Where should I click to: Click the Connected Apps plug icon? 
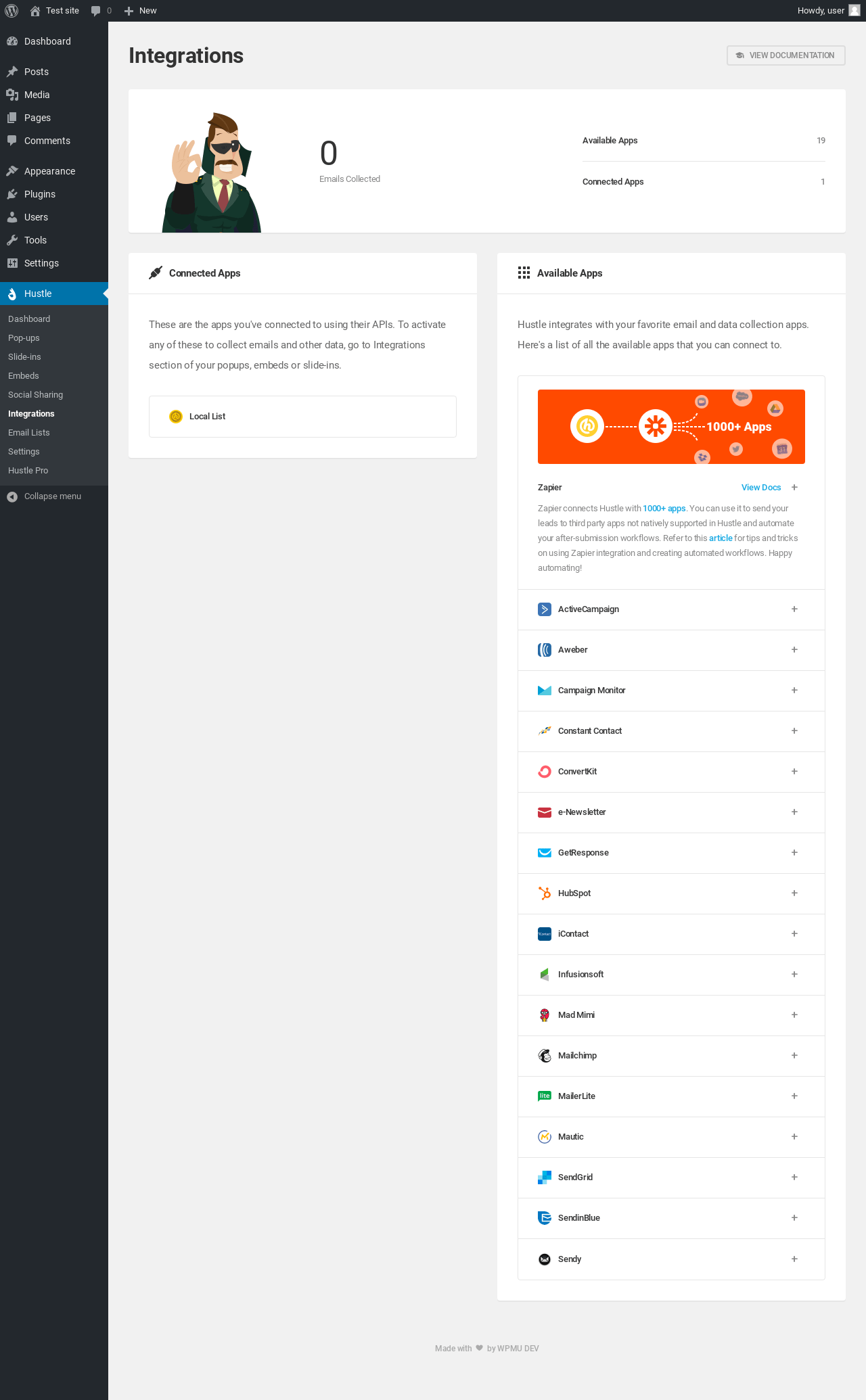156,273
